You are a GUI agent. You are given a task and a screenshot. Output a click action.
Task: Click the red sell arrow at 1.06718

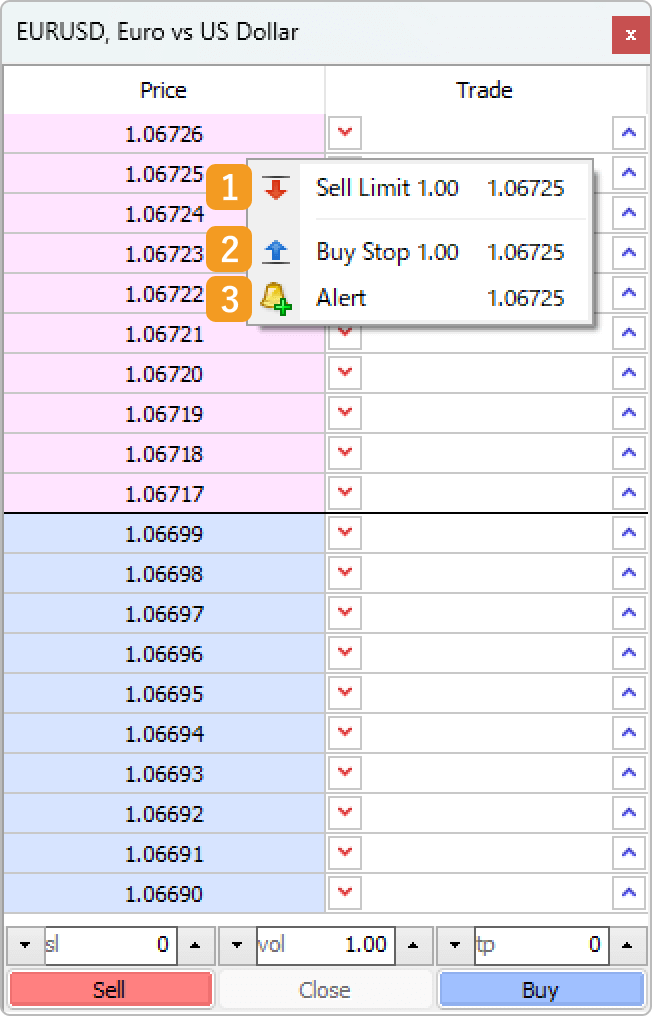point(345,453)
